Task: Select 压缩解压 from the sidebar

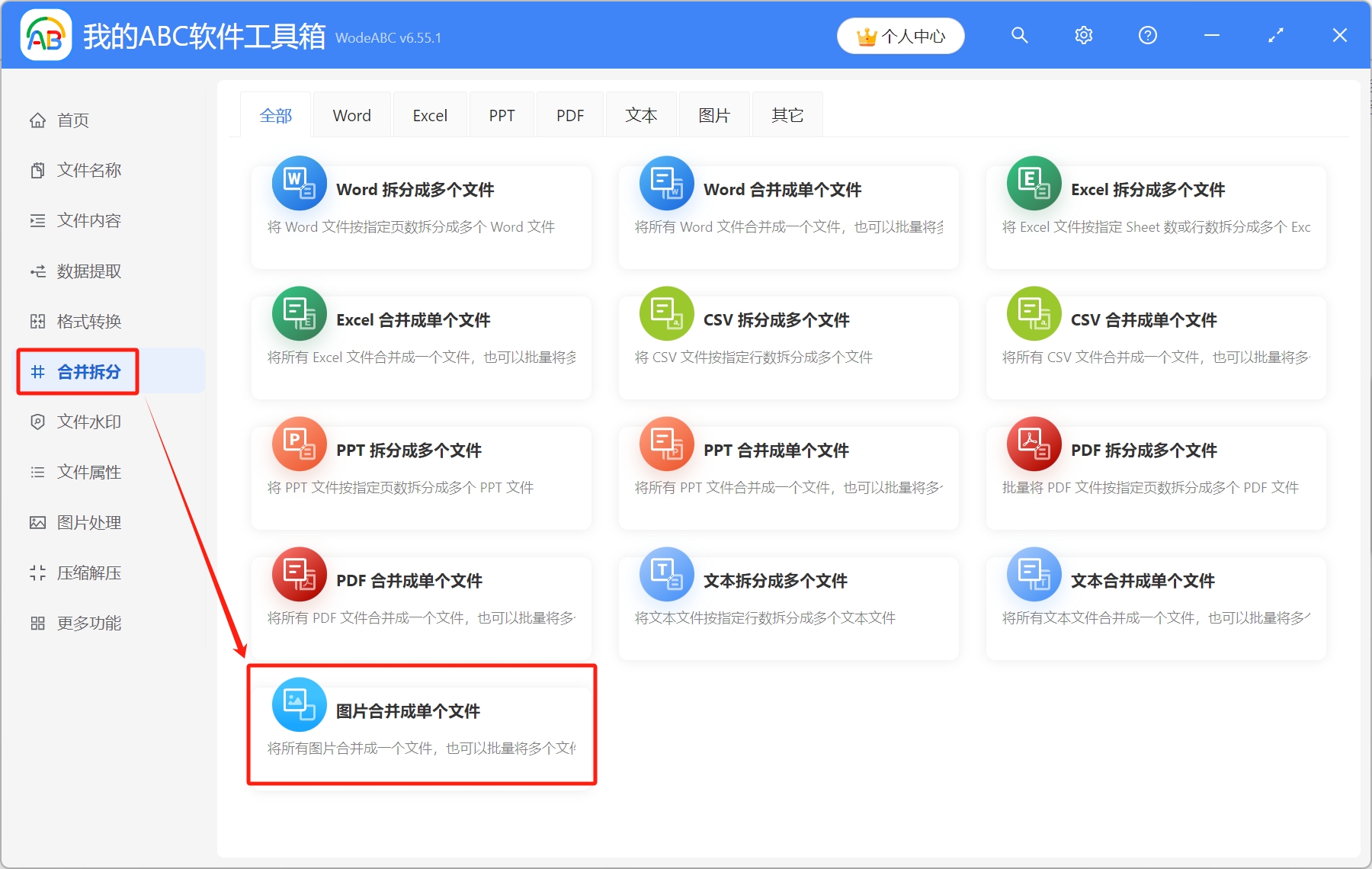Action: pos(88,572)
